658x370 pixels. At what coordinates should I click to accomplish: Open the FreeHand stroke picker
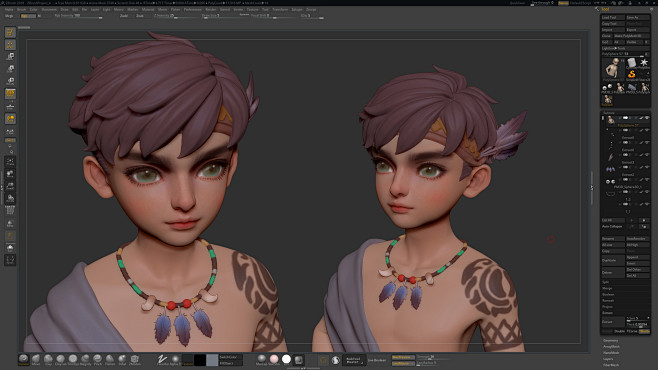click(163, 359)
